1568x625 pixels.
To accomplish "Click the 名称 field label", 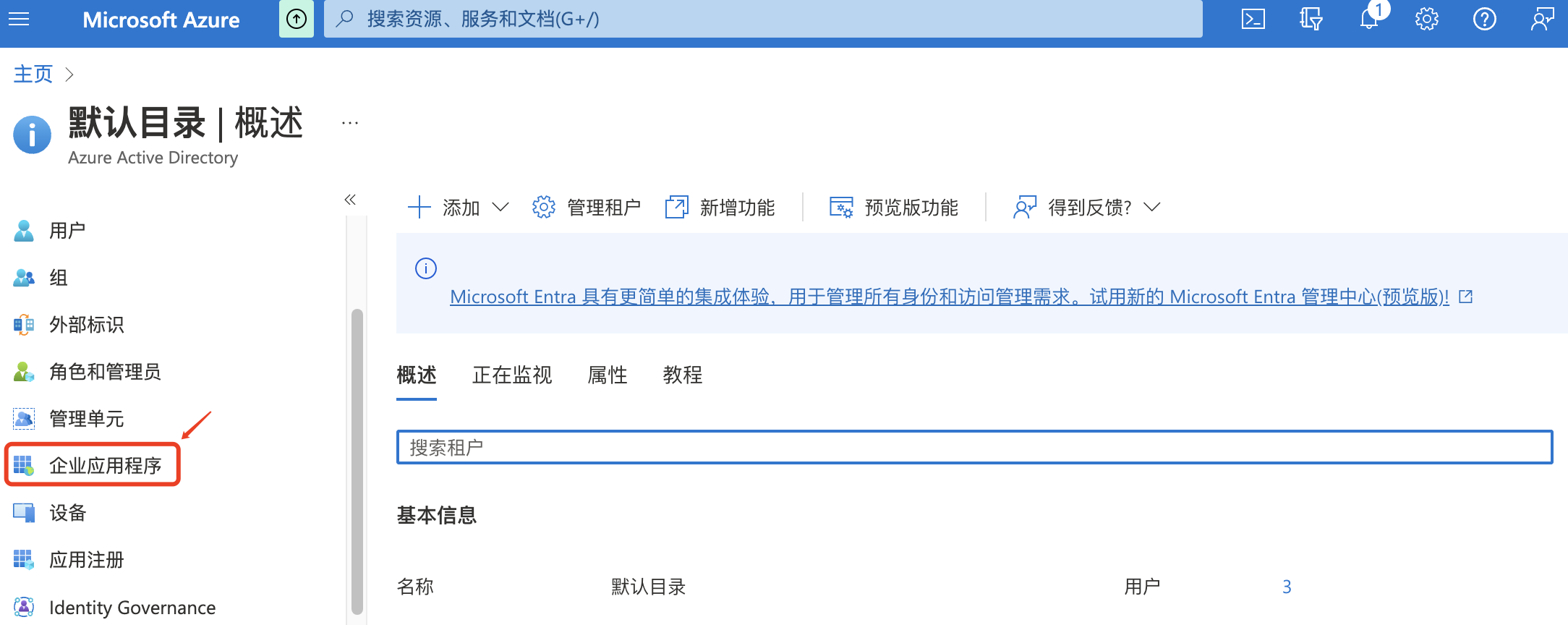I will tap(415, 587).
